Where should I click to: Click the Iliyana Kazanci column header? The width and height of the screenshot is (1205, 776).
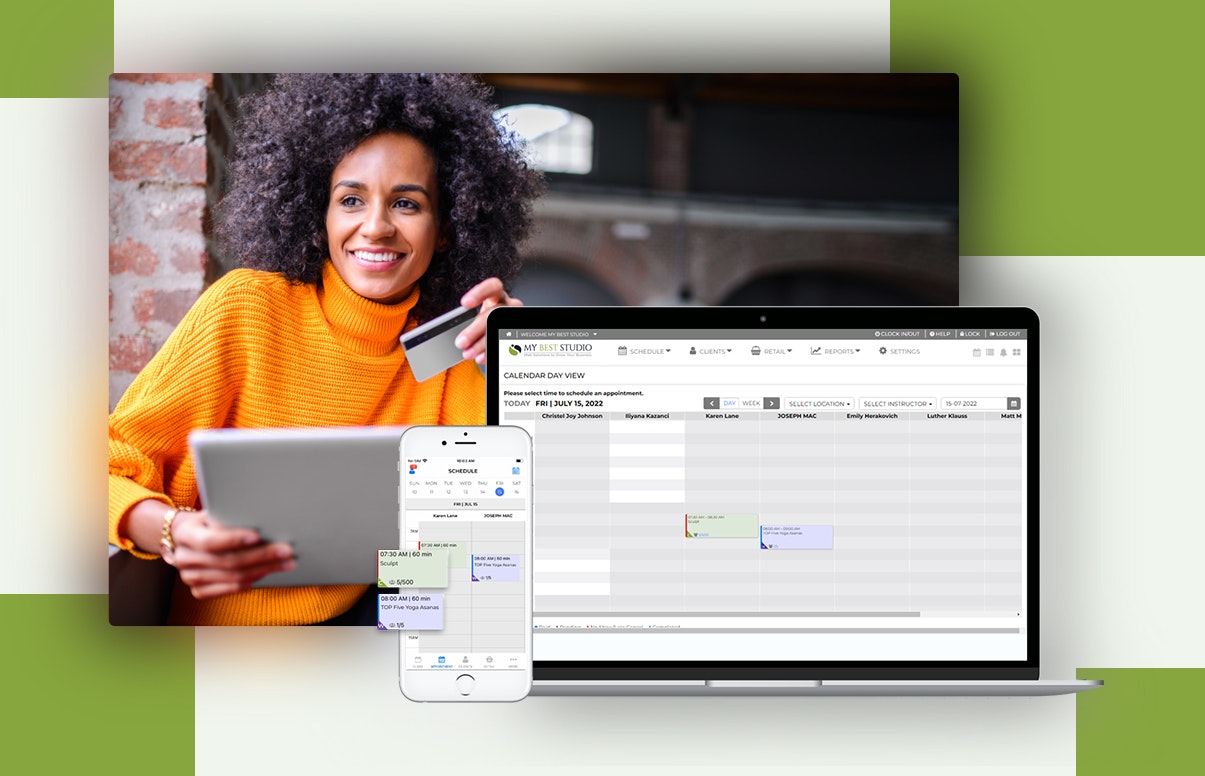[647, 415]
